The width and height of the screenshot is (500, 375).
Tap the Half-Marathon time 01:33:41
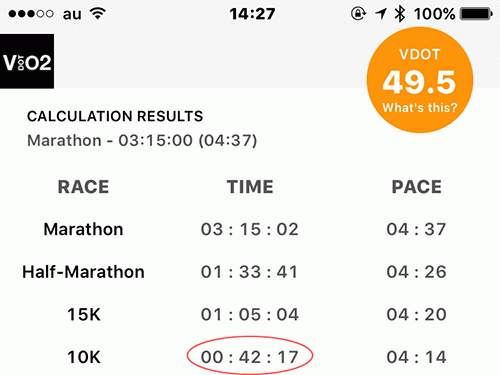tap(250, 272)
